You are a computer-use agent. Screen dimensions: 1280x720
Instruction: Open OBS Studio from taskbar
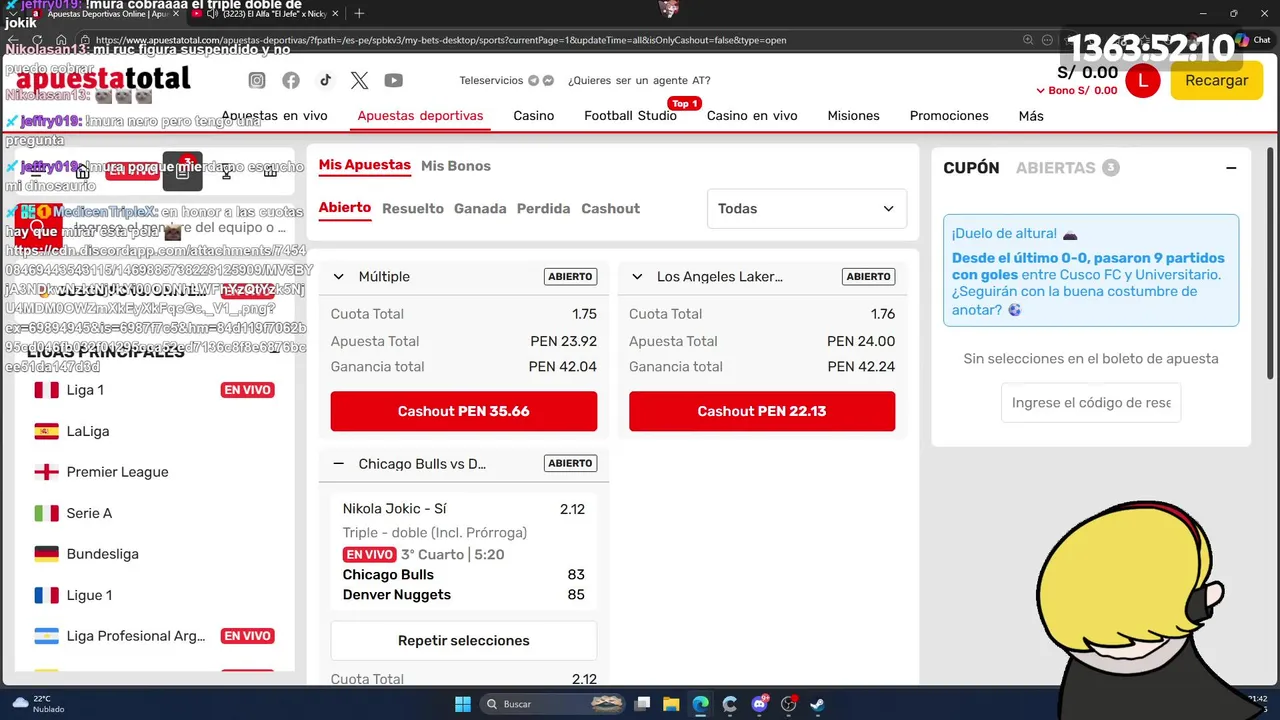click(788, 704)
